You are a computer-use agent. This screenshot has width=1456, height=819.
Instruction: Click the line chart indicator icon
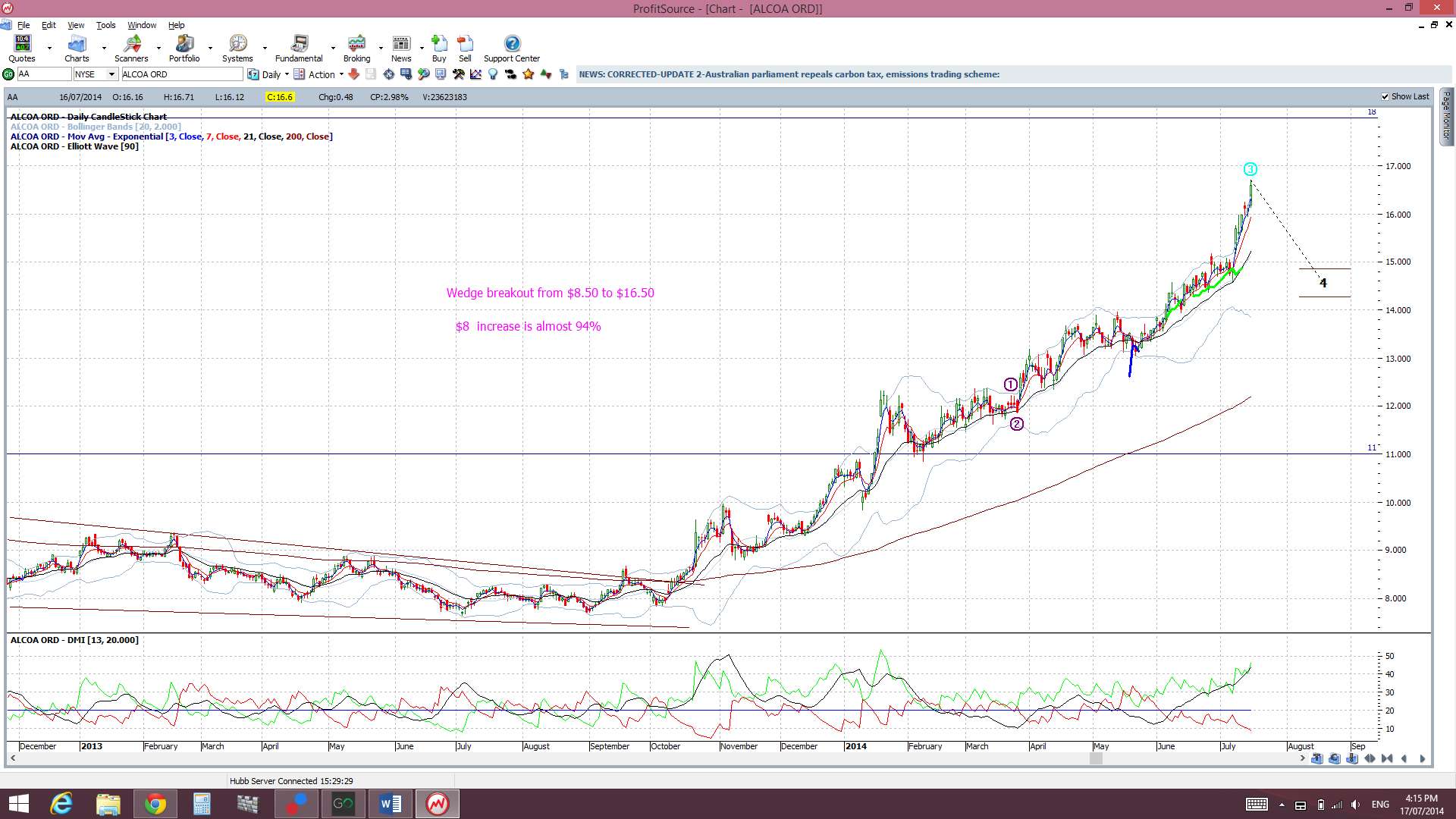(475, 74)
